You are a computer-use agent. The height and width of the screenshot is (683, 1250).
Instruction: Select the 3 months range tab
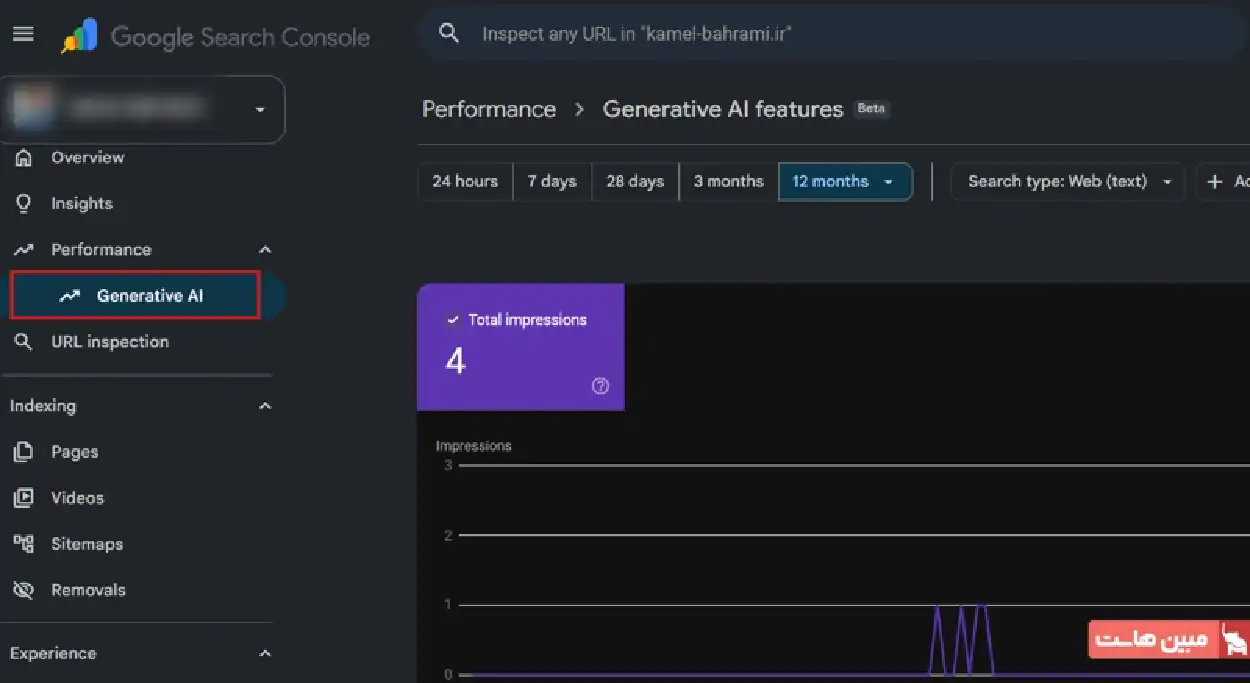point(729,181)
